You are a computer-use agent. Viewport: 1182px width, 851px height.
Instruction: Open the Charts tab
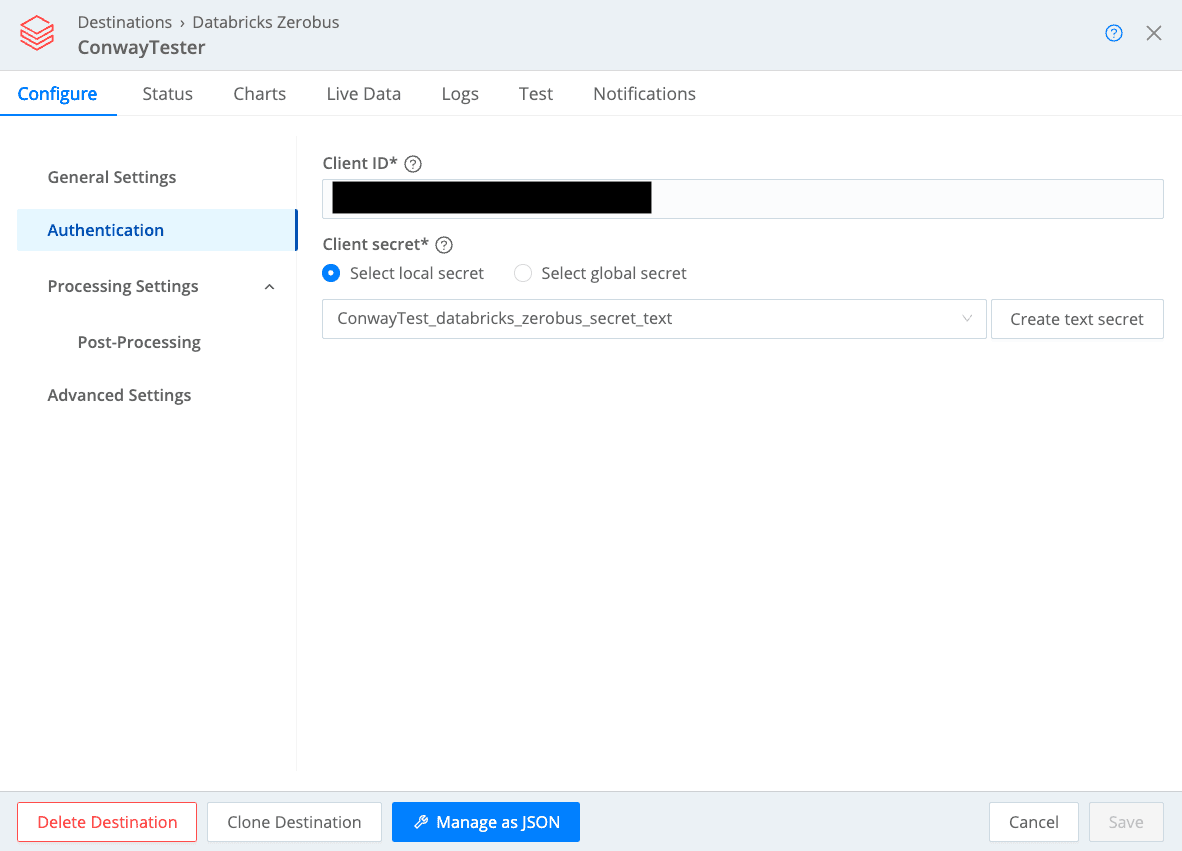coord(259,93)
